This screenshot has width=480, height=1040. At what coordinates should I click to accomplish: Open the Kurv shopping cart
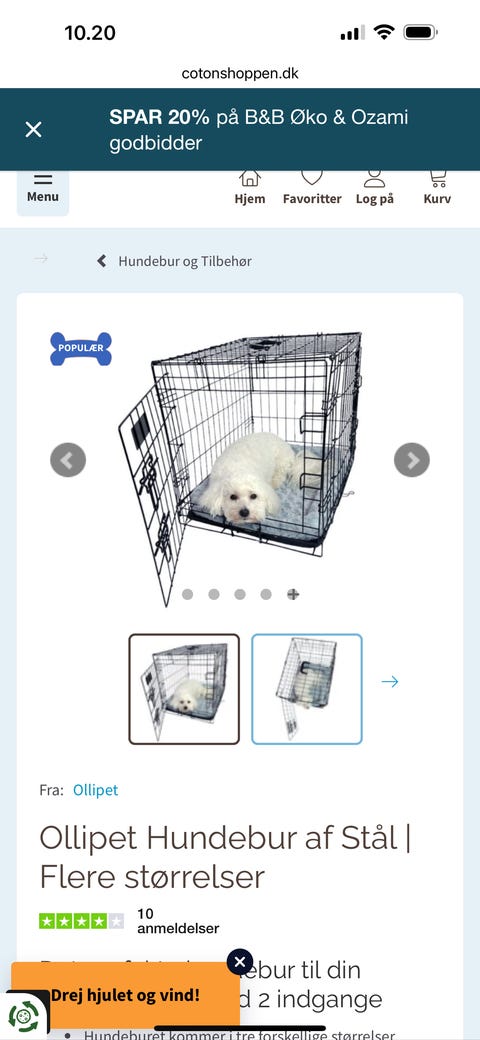[438, 189]
